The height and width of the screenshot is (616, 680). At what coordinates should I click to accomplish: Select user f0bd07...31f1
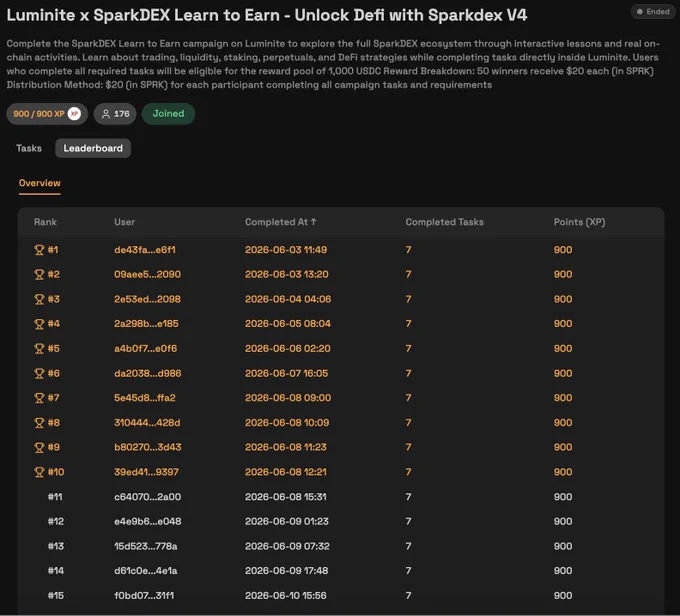[144, 596]
